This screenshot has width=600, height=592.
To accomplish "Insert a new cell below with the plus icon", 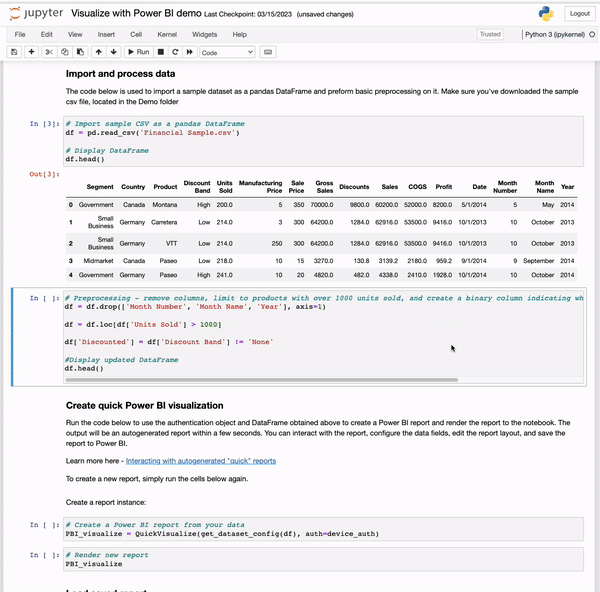I will tap(31, 52).
